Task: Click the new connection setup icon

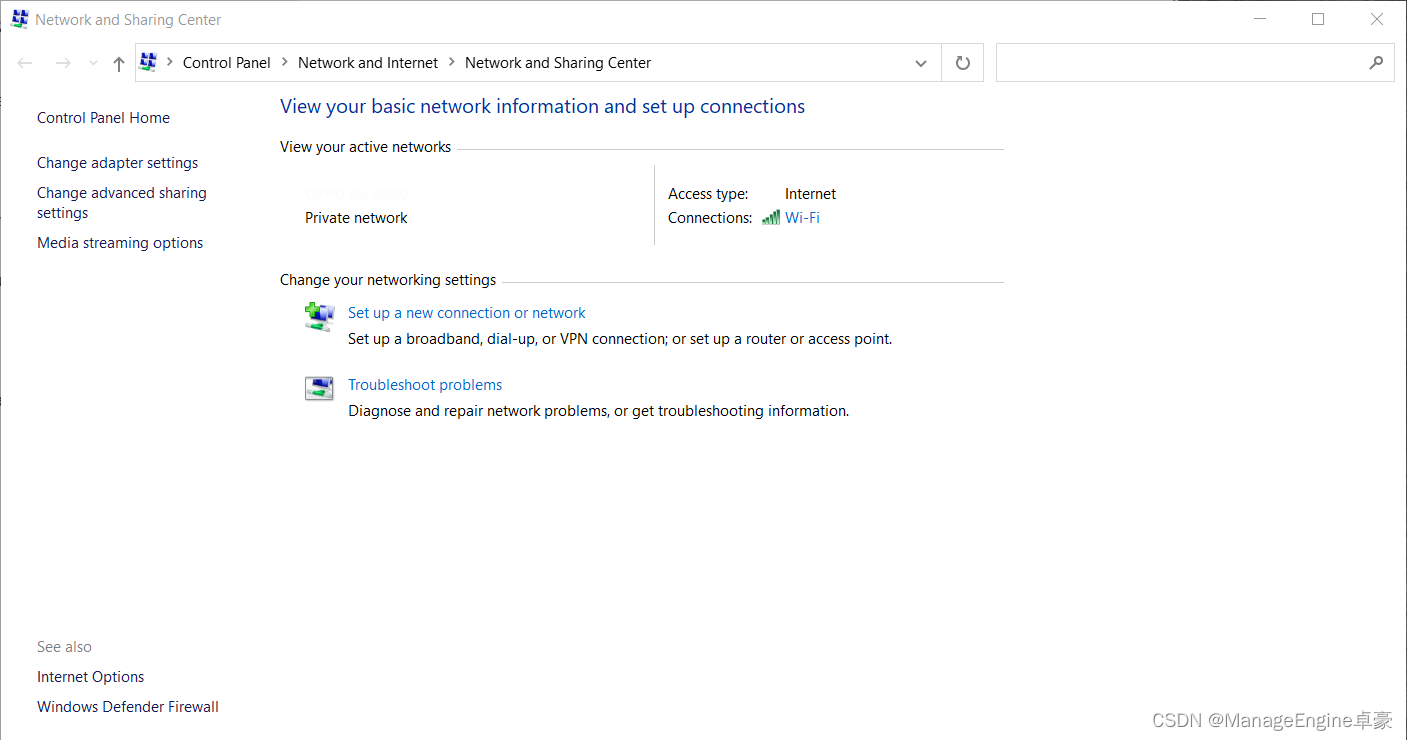Action: point(319,317)
